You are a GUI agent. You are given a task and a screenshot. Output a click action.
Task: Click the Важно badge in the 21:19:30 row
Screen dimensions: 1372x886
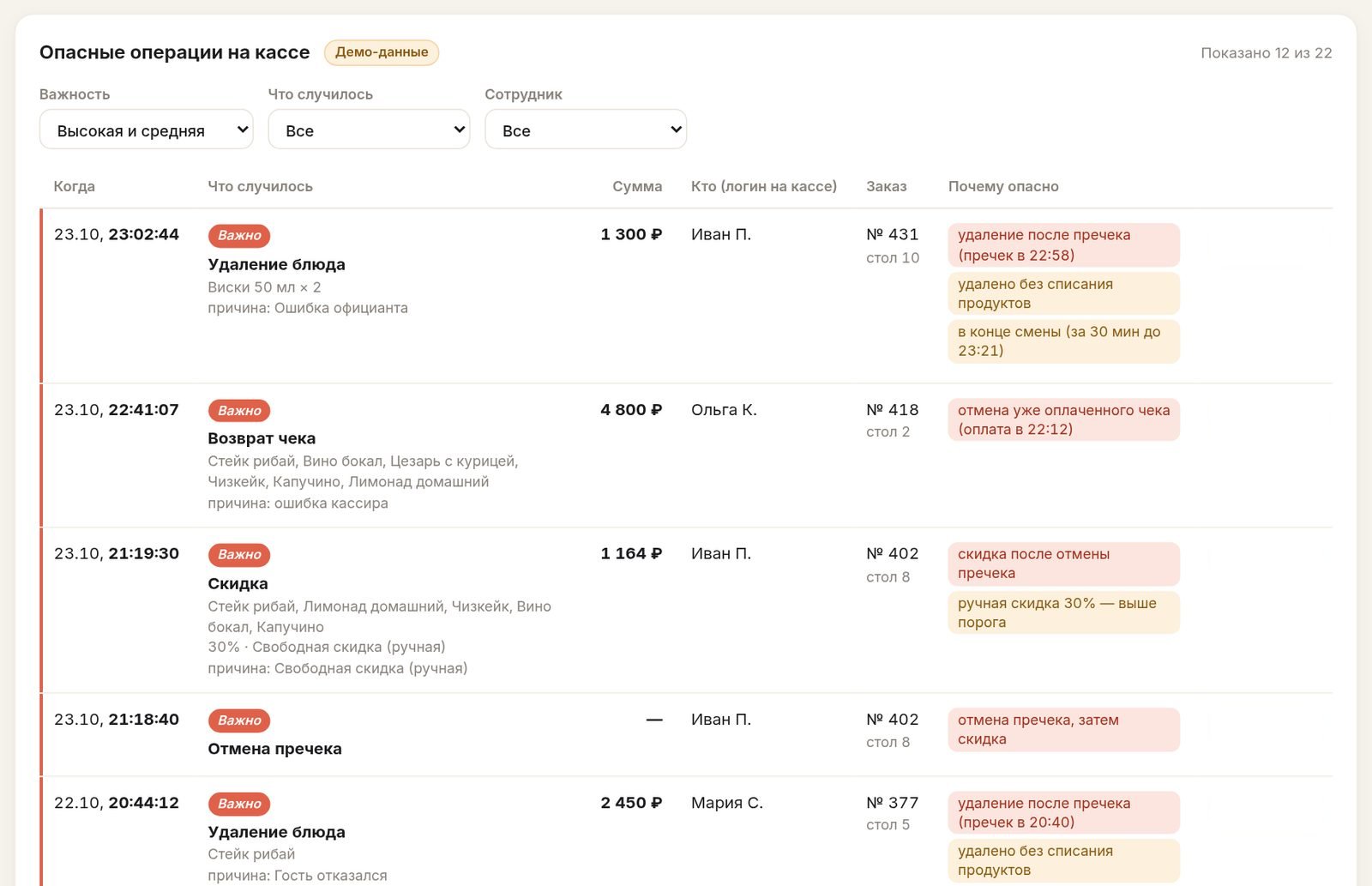point(239,555)
